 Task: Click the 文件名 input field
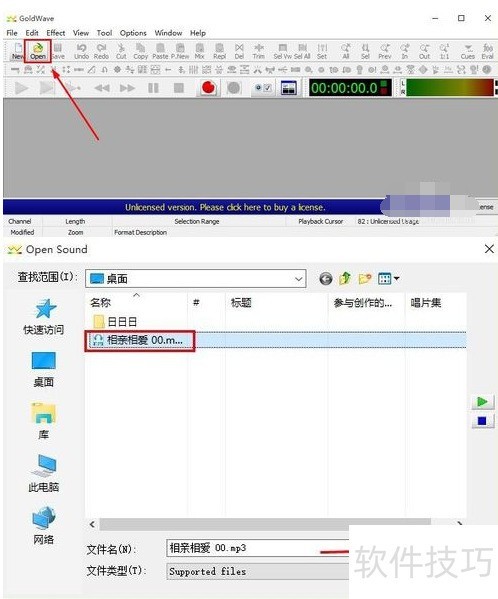[x=258, y=549]
